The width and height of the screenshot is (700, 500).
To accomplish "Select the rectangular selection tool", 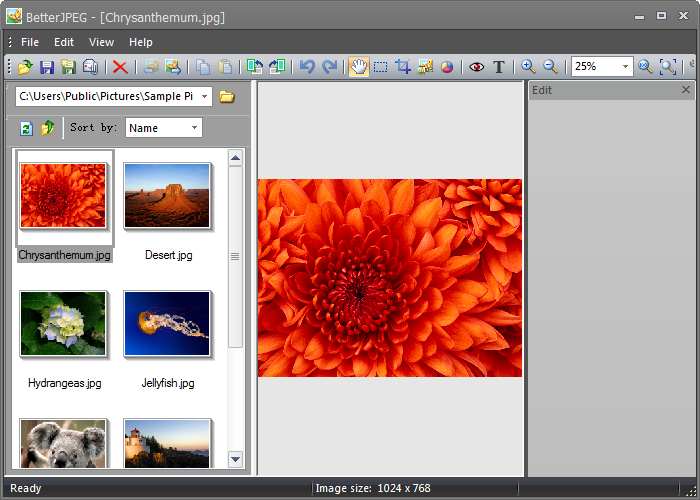I will pyautogui.click(x=380, y=67).
